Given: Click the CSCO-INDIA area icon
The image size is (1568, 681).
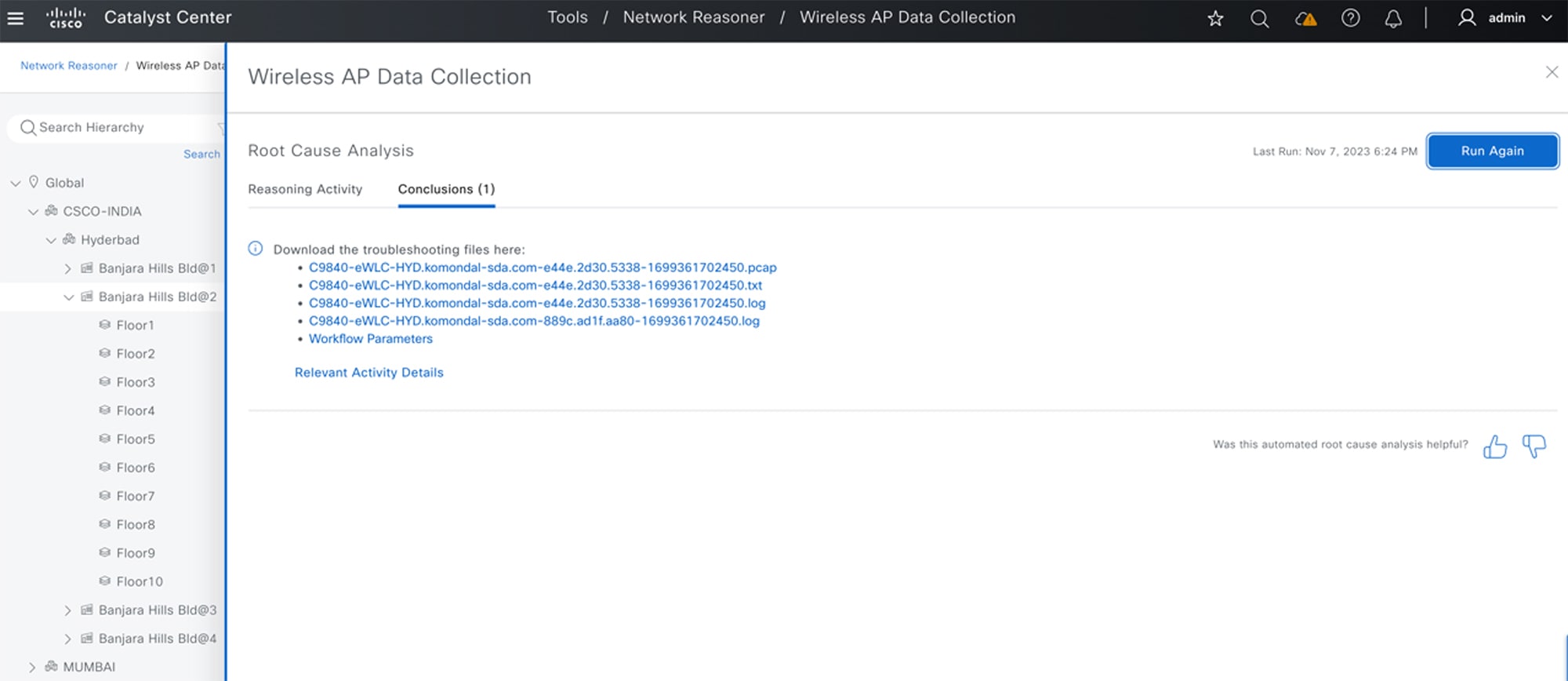Looking at the screenshot, I should coord(52,211).
